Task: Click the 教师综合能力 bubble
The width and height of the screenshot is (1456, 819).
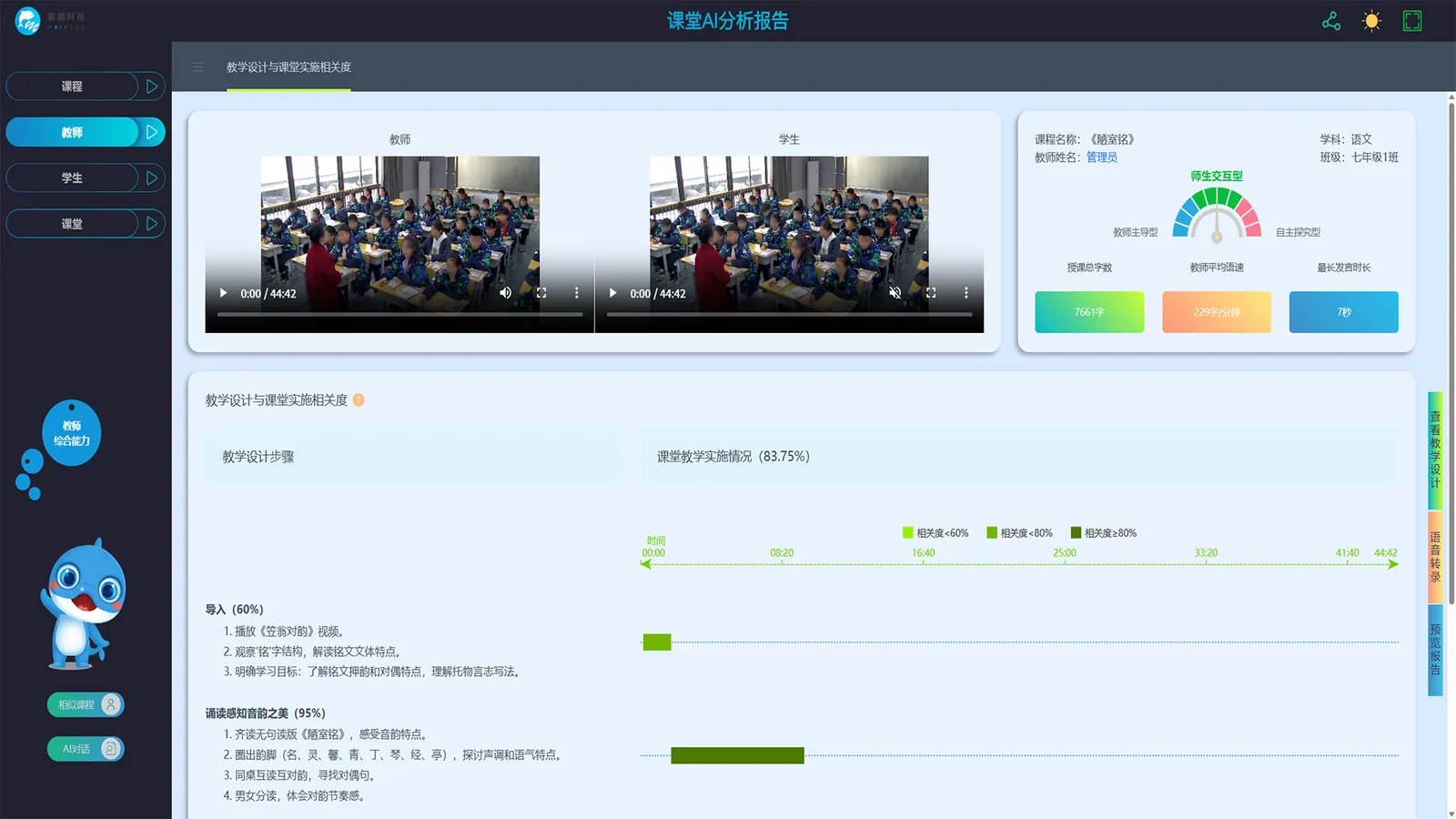Action: pyautogui.click(x=72, y=433)
